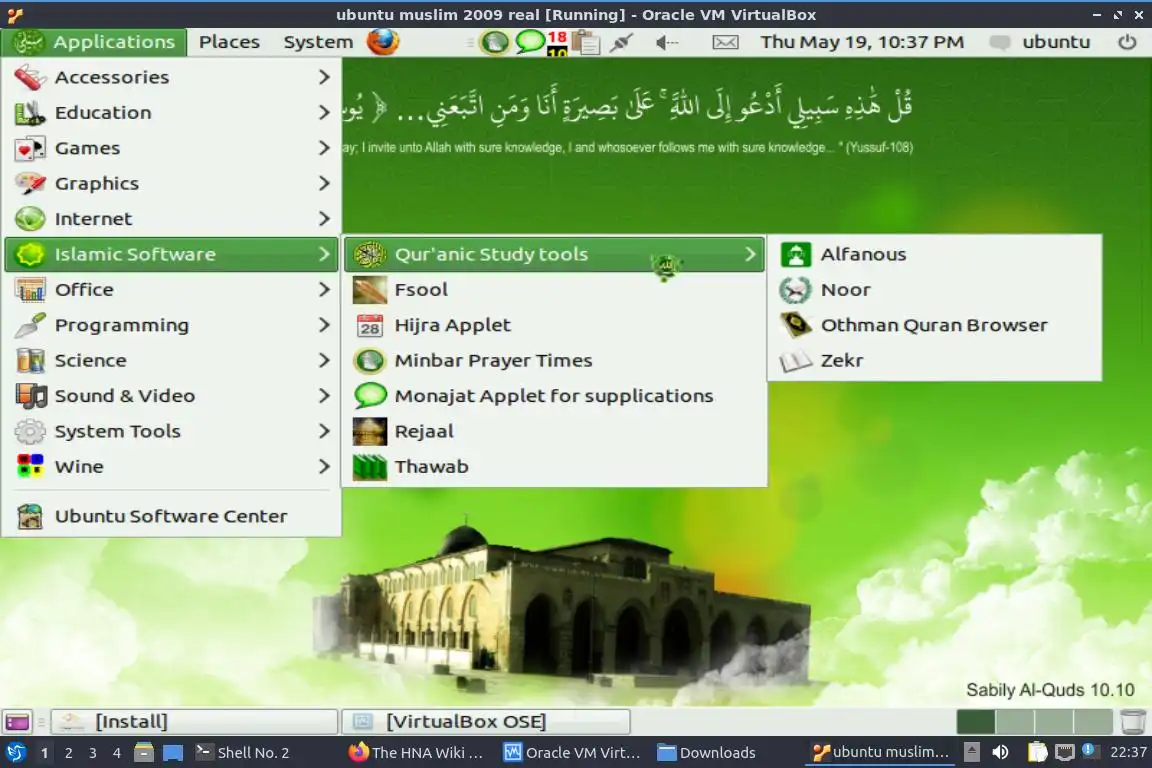This screenshot has width=1152, height=768.
Task: Open the Hijra calendar applet in panel
Action: (x=558, y=43)
